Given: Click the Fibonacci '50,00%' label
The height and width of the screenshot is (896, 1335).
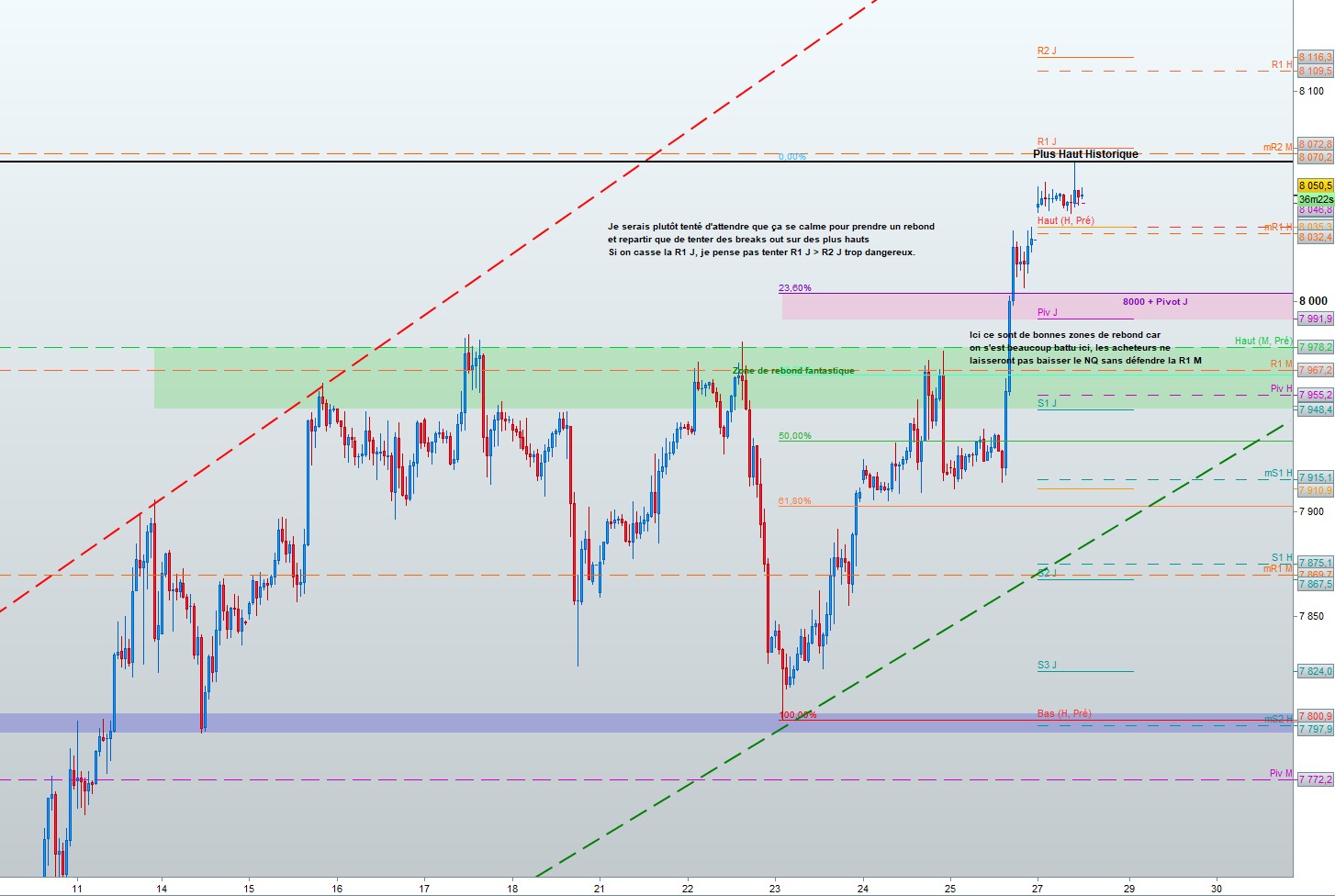Looking at the screenshot, I should 795,436.
